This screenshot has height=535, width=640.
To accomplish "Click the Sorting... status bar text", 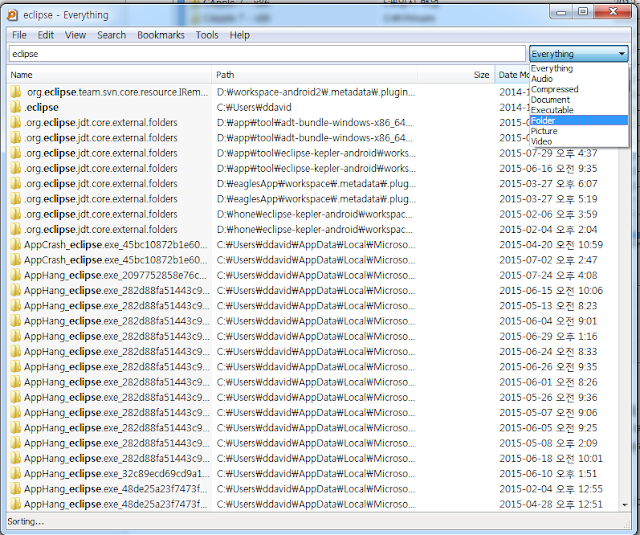I will (26, 522).
